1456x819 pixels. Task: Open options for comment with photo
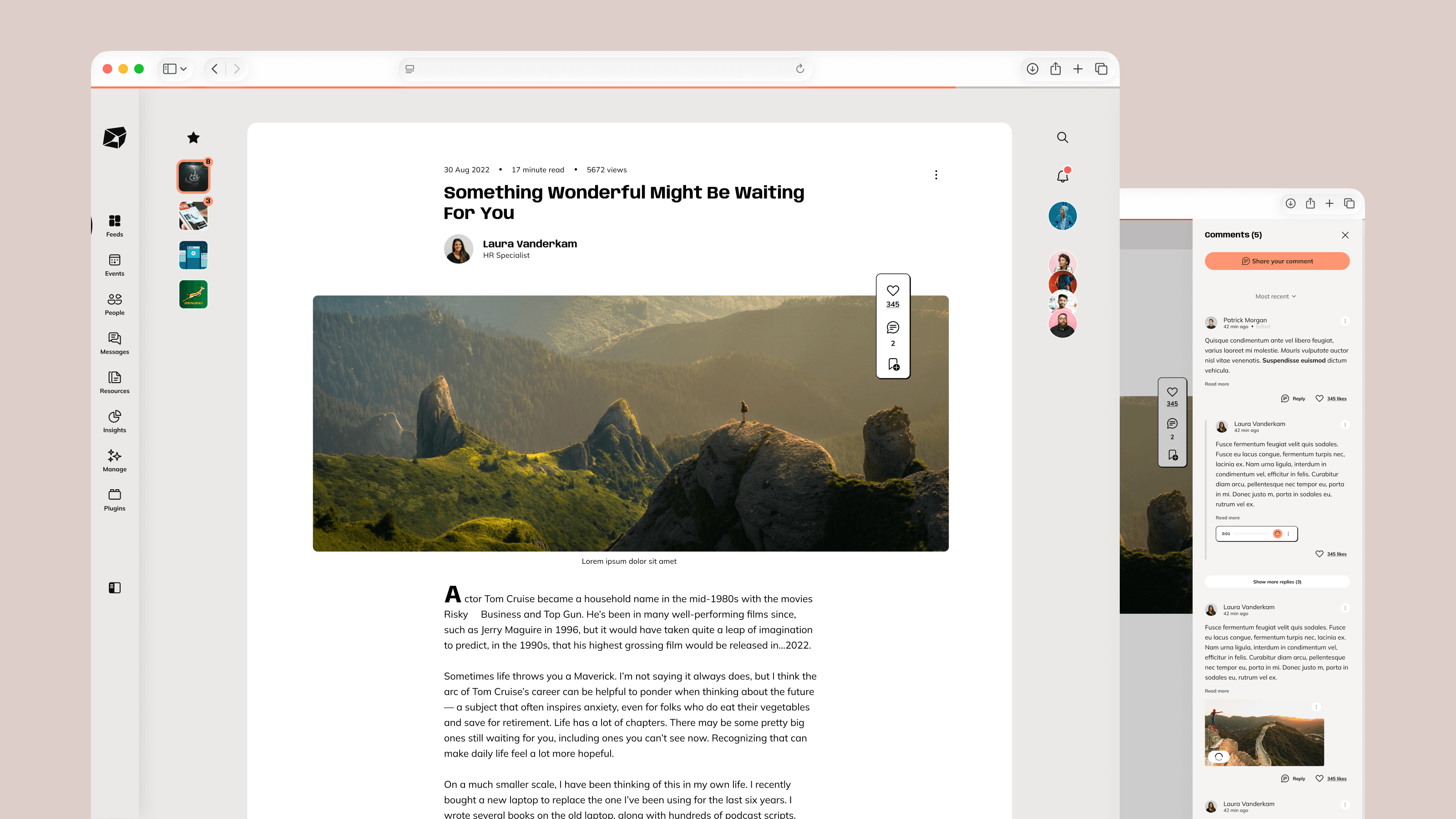[1345, 607]
